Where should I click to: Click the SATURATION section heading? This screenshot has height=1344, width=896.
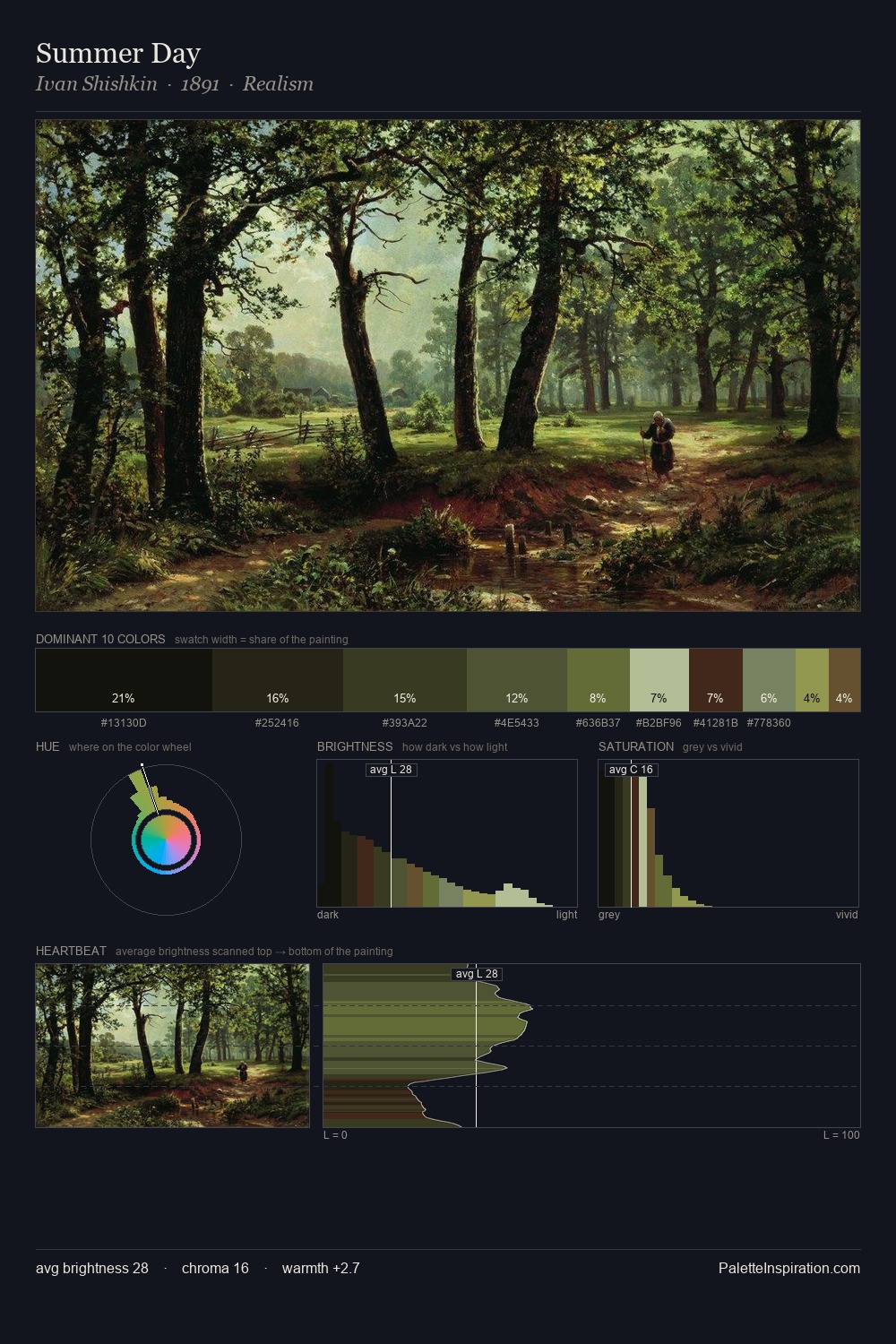click(x=636, y=746)
